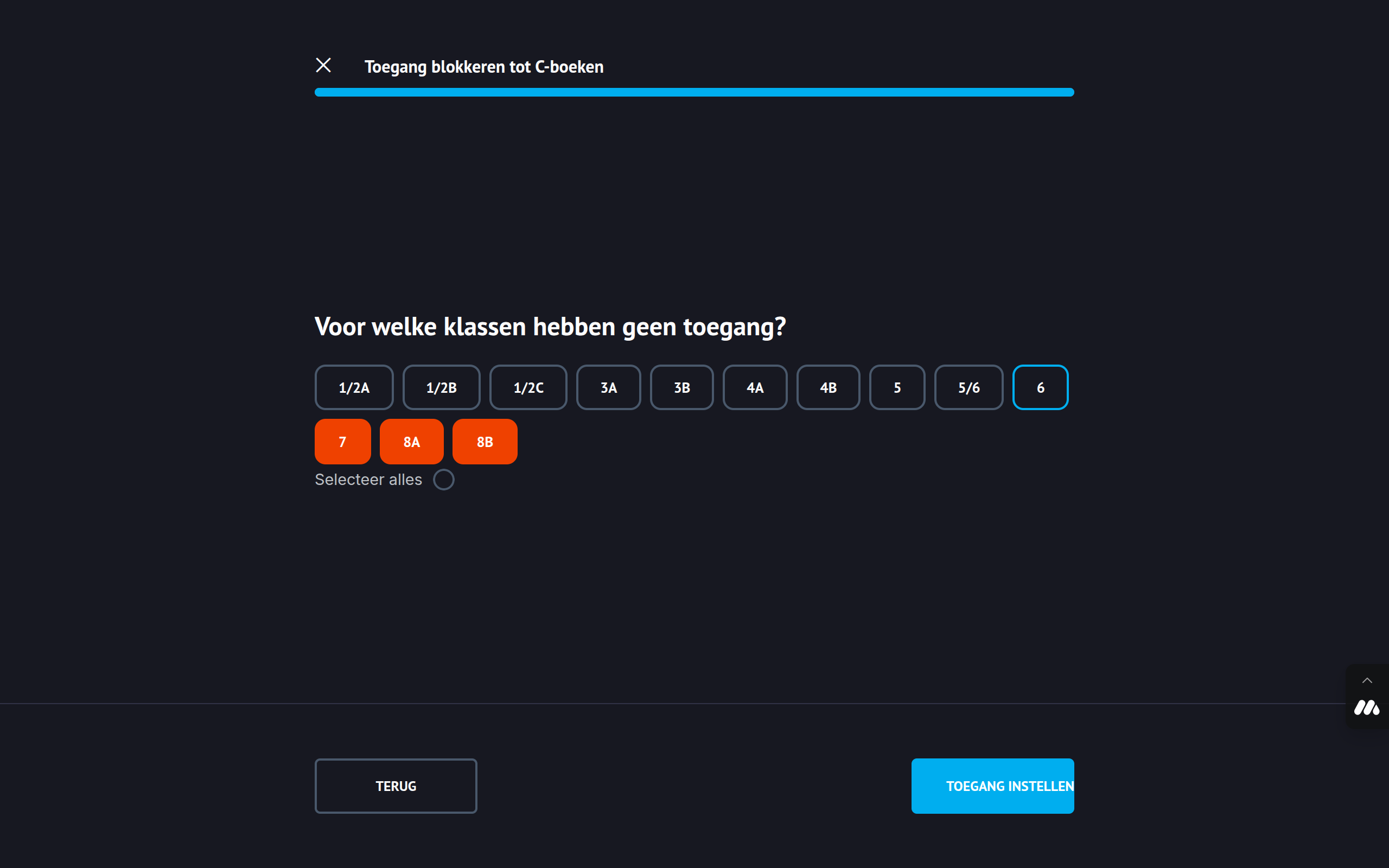
Task: Toggle the Selecteer alles radio button
Action: click(x=443, y=480)
